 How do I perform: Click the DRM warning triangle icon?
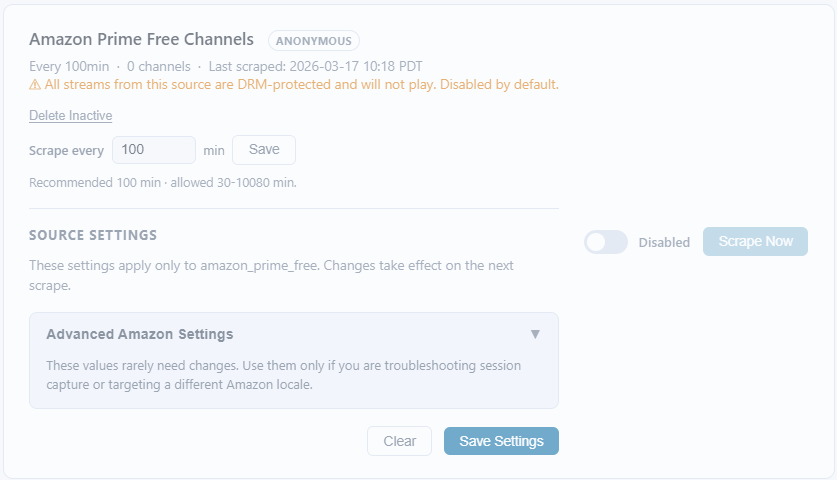35,85
